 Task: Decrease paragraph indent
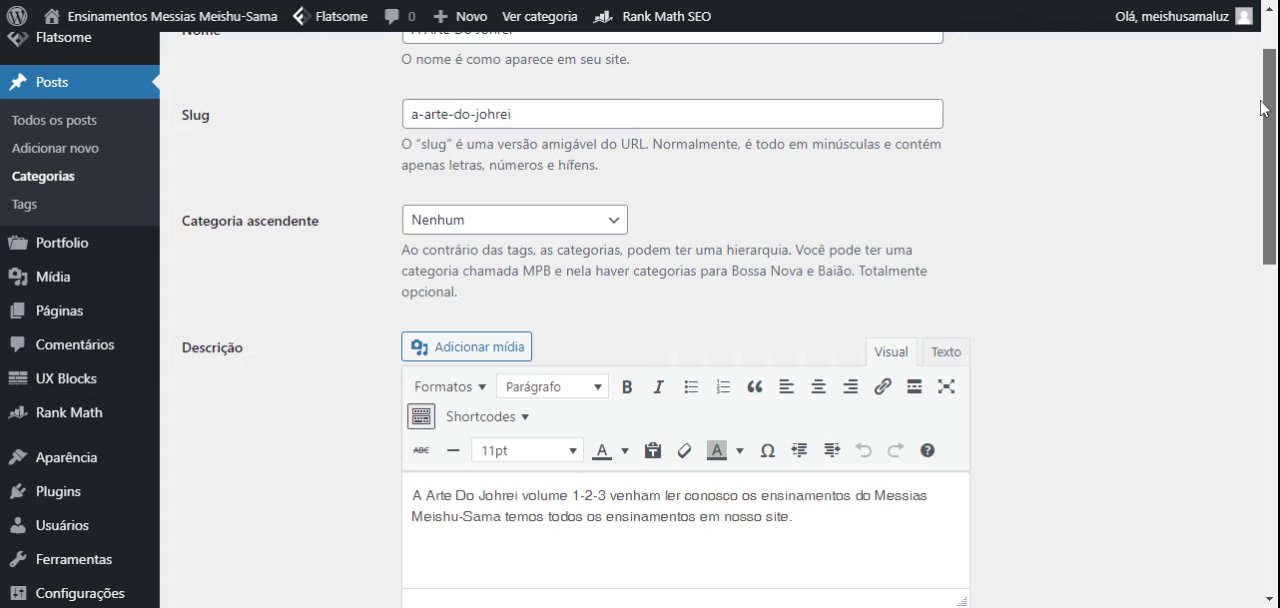pos(799,451)
